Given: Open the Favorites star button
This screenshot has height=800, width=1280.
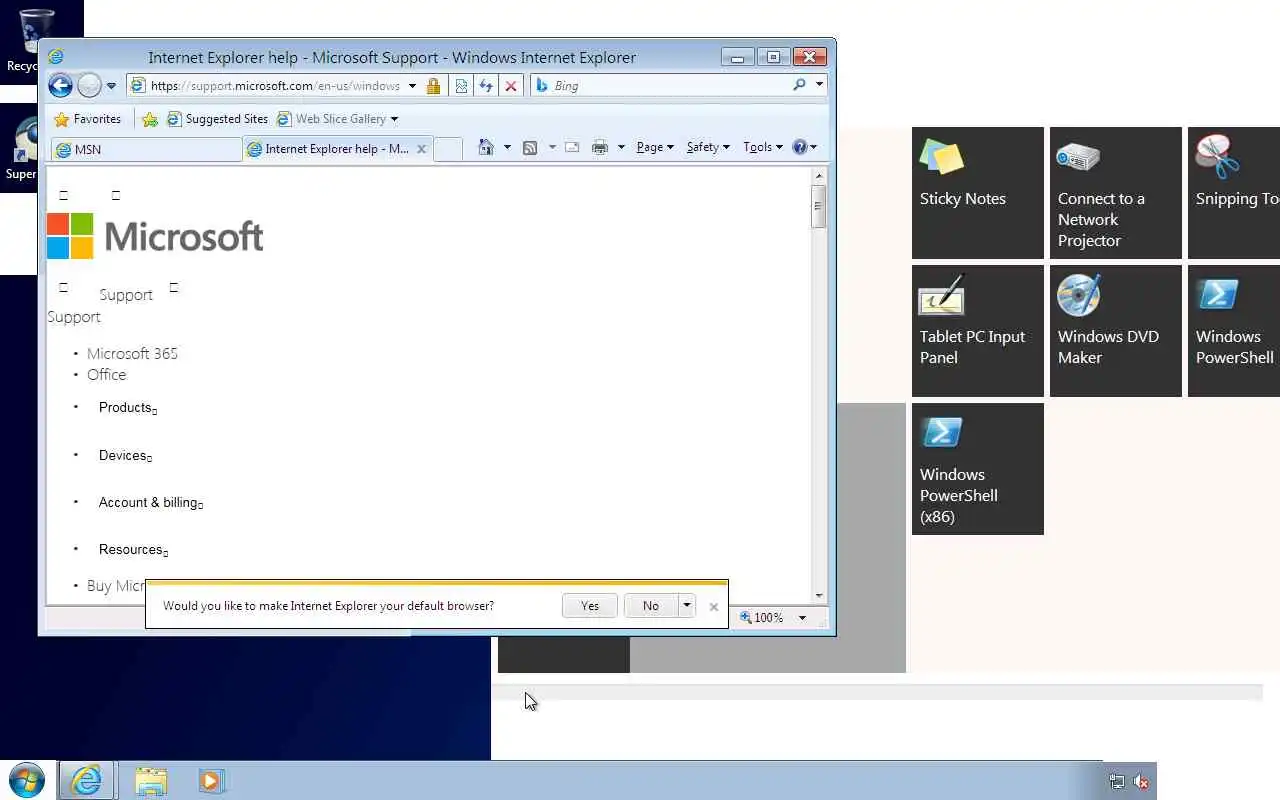Looking at the screenshot, I should (88, 119).
